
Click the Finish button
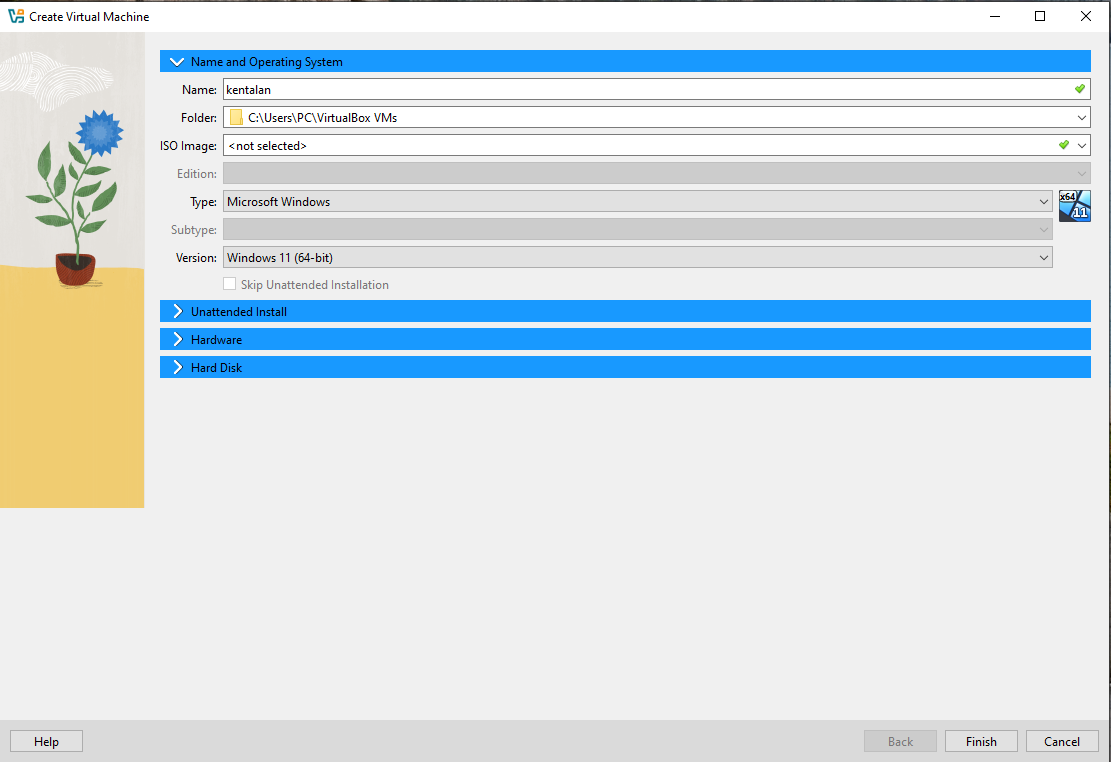pos(980,741)
